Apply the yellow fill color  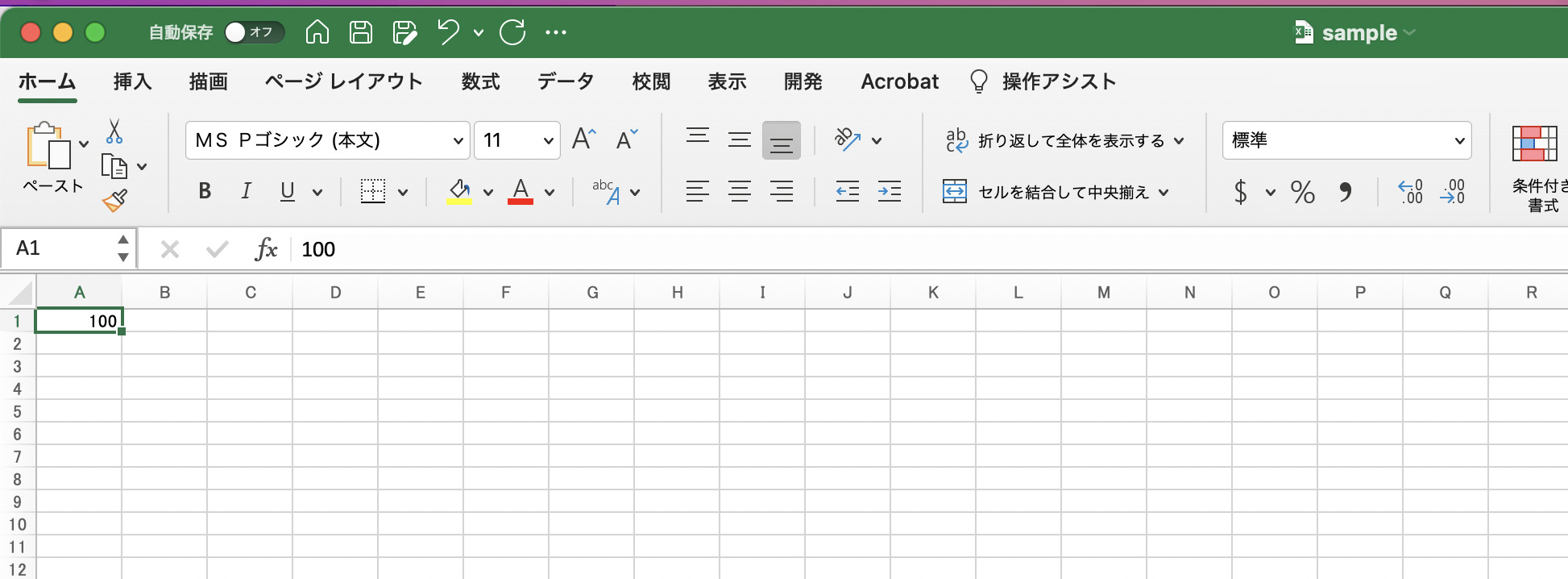click(459, 192)
